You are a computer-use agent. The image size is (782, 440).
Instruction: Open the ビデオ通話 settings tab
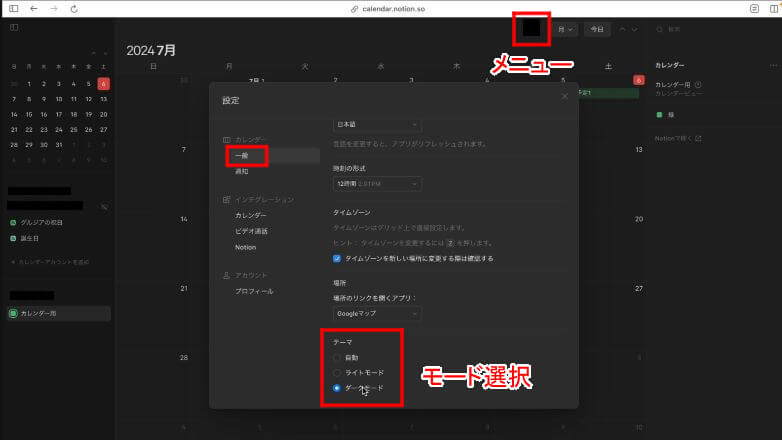tap(251, 231)
